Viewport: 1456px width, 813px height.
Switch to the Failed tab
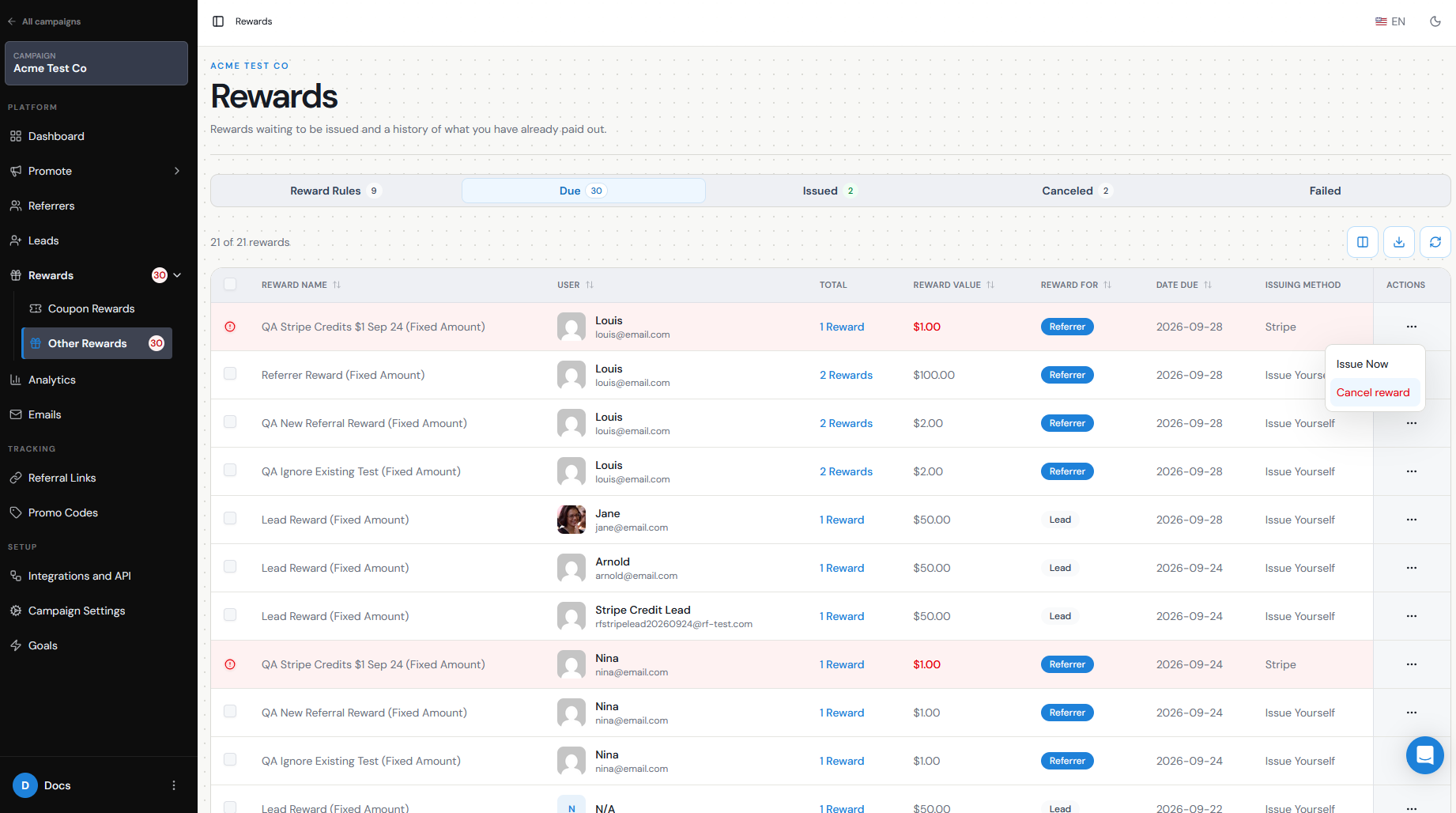[1325, 191]
